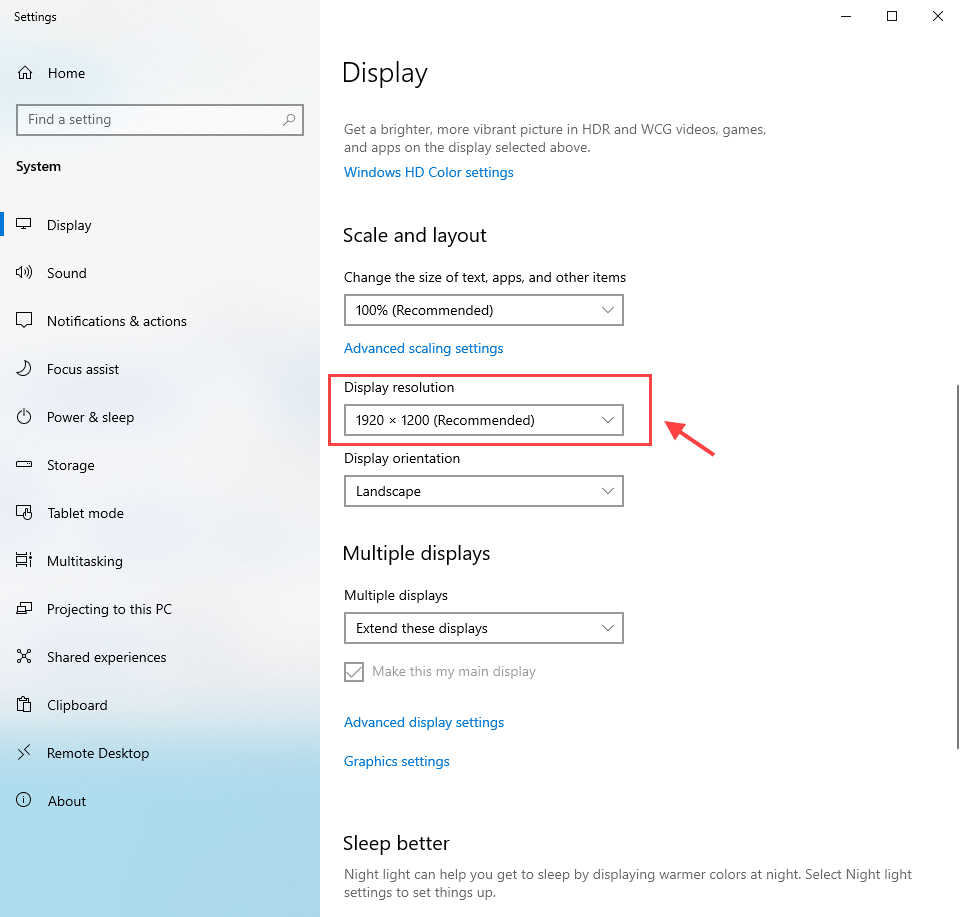Go to the Multitasking settings page

tap(84, 561)
